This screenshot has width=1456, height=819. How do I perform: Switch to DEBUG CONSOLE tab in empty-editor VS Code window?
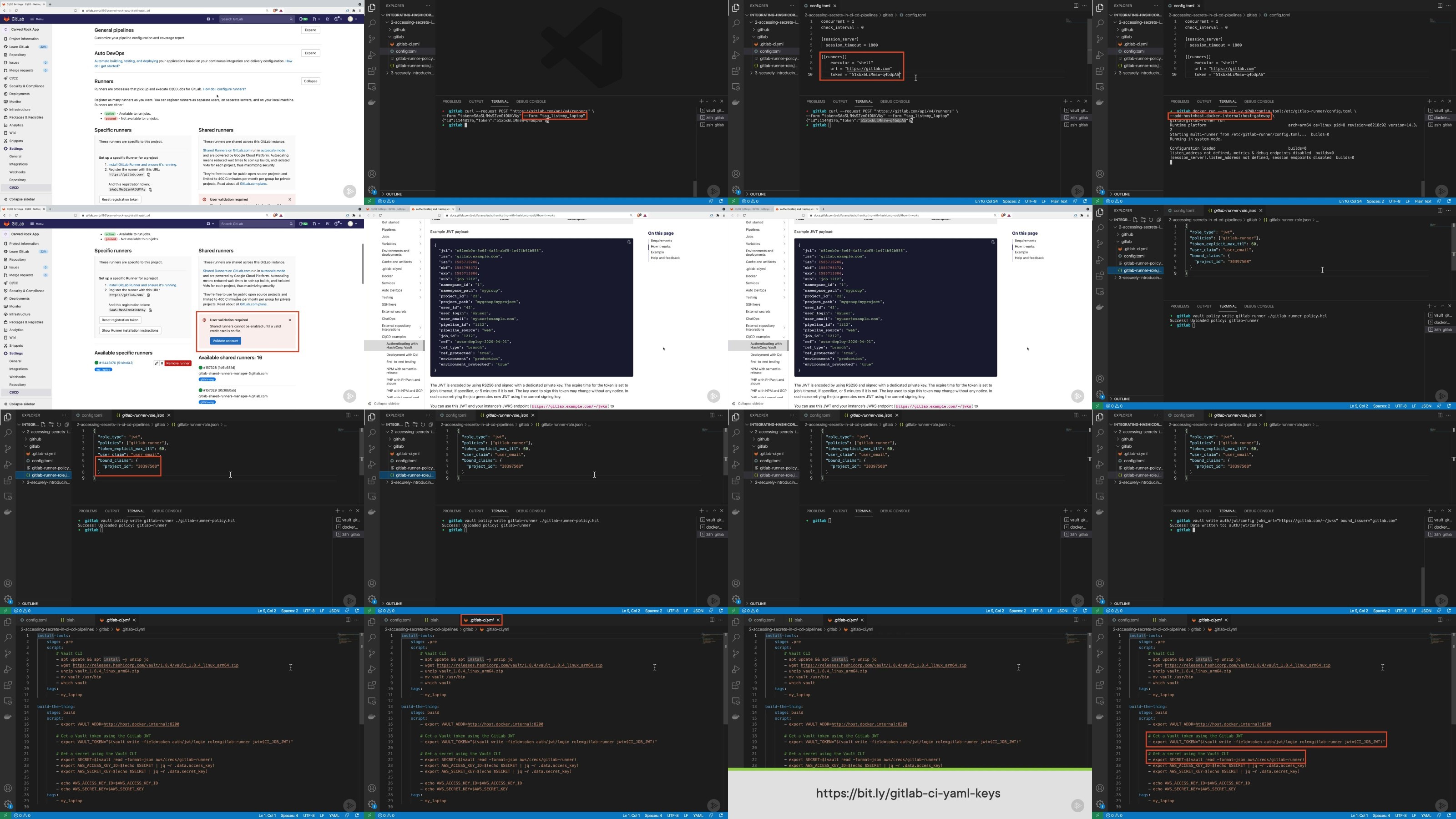click(x=531, y=102)
